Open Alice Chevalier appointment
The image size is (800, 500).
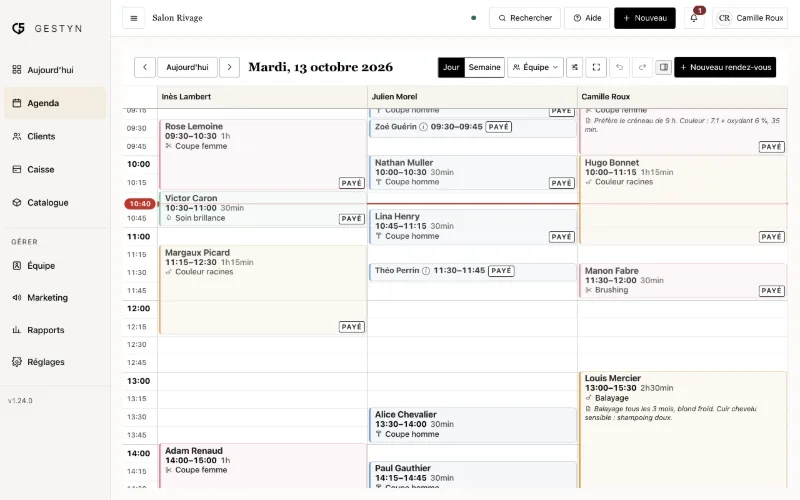point(473,424)
